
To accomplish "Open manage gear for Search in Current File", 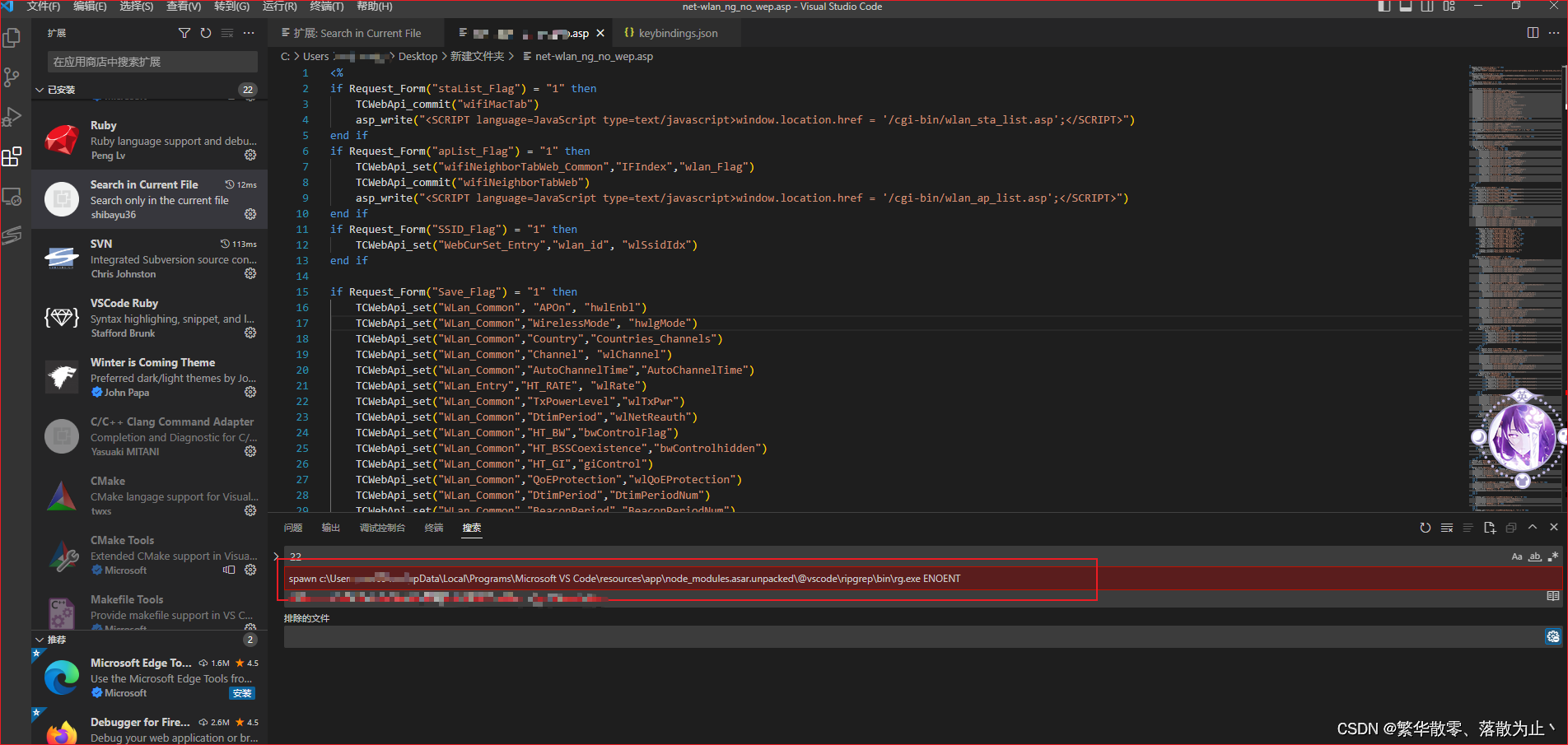I will (250, 214).
